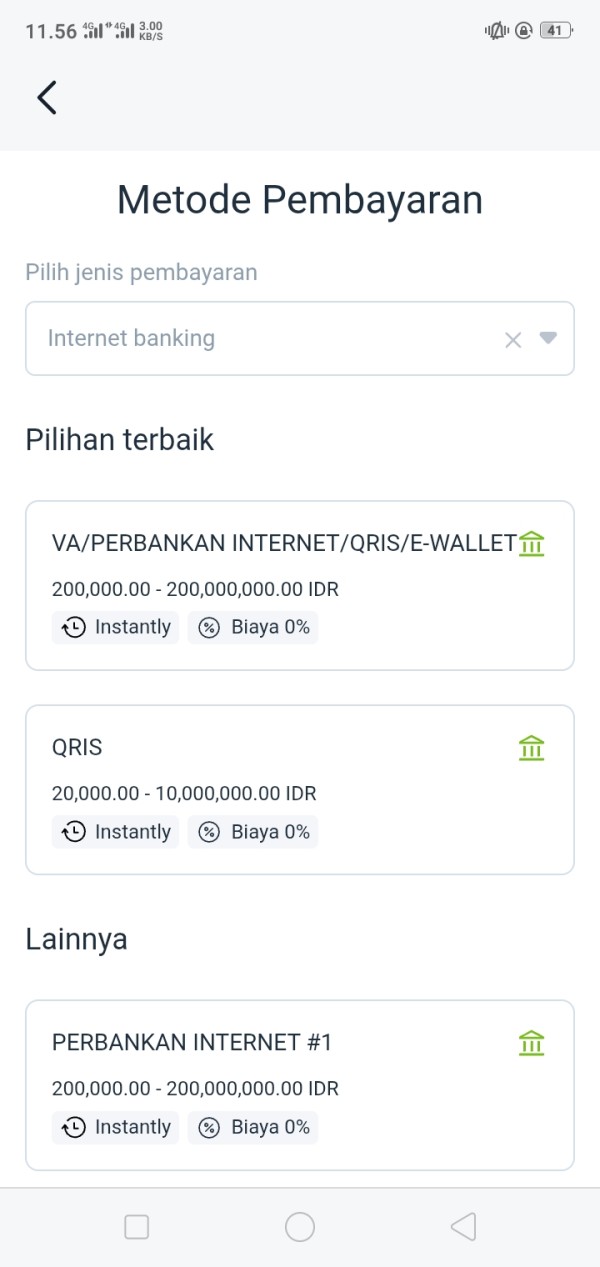Tap percent icon on PERBANKAN INTERNET #1
This screenshot has height=1267, width=600.
click(x=209, y=1128)
